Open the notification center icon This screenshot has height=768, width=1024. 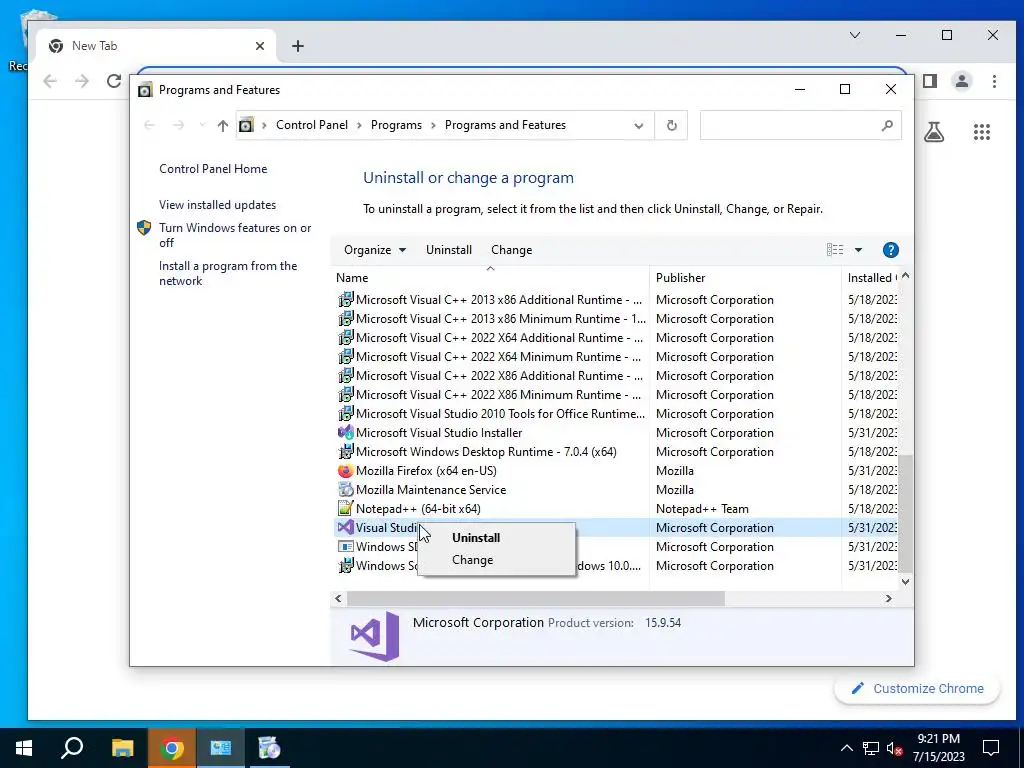point(991,748)
